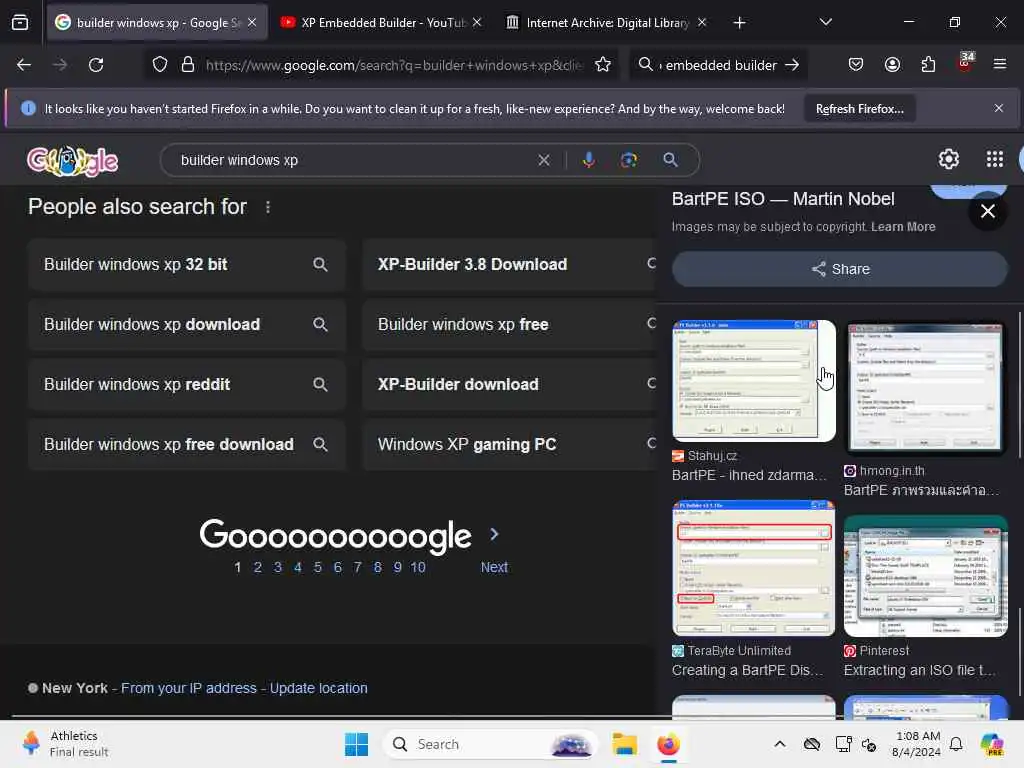Select Builder windows xp free suggestion
The height and width of the screenshot is (768, 1024).
509,325
